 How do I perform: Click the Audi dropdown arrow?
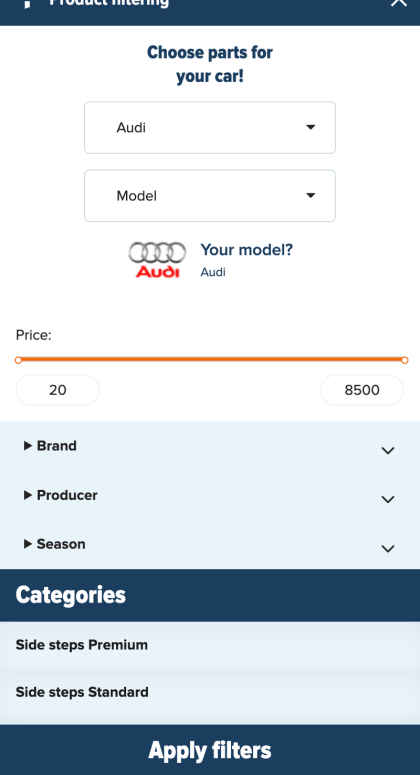pos(310,127)
